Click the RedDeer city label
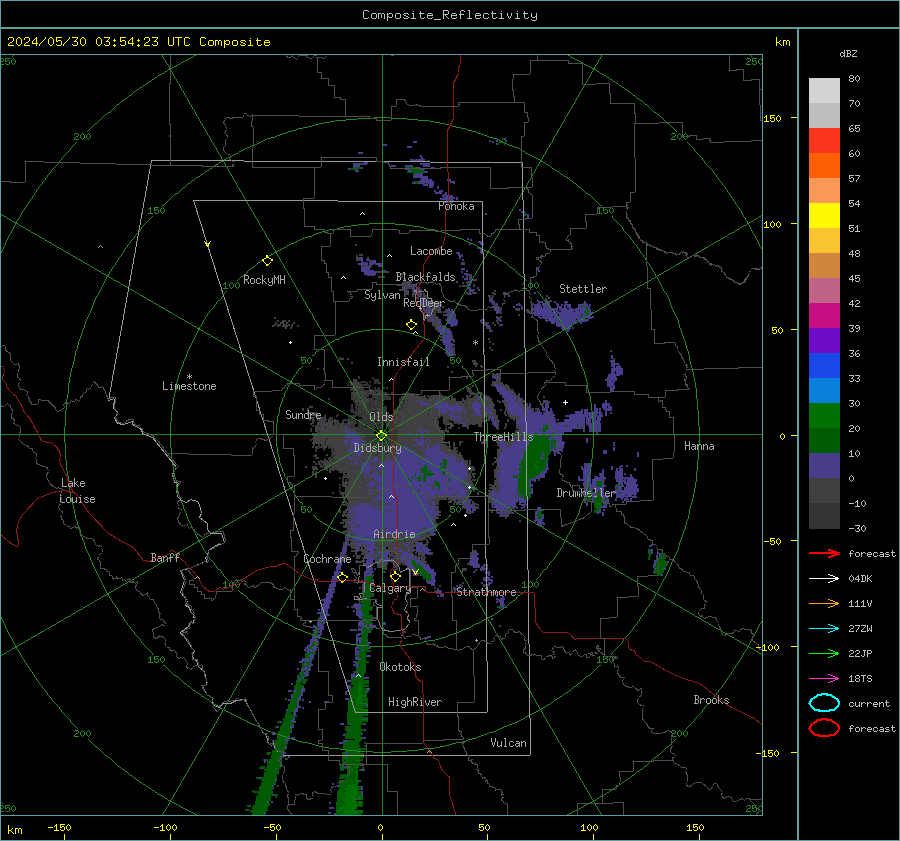This screenshot has height=841, width=900. tap(424, 303)
